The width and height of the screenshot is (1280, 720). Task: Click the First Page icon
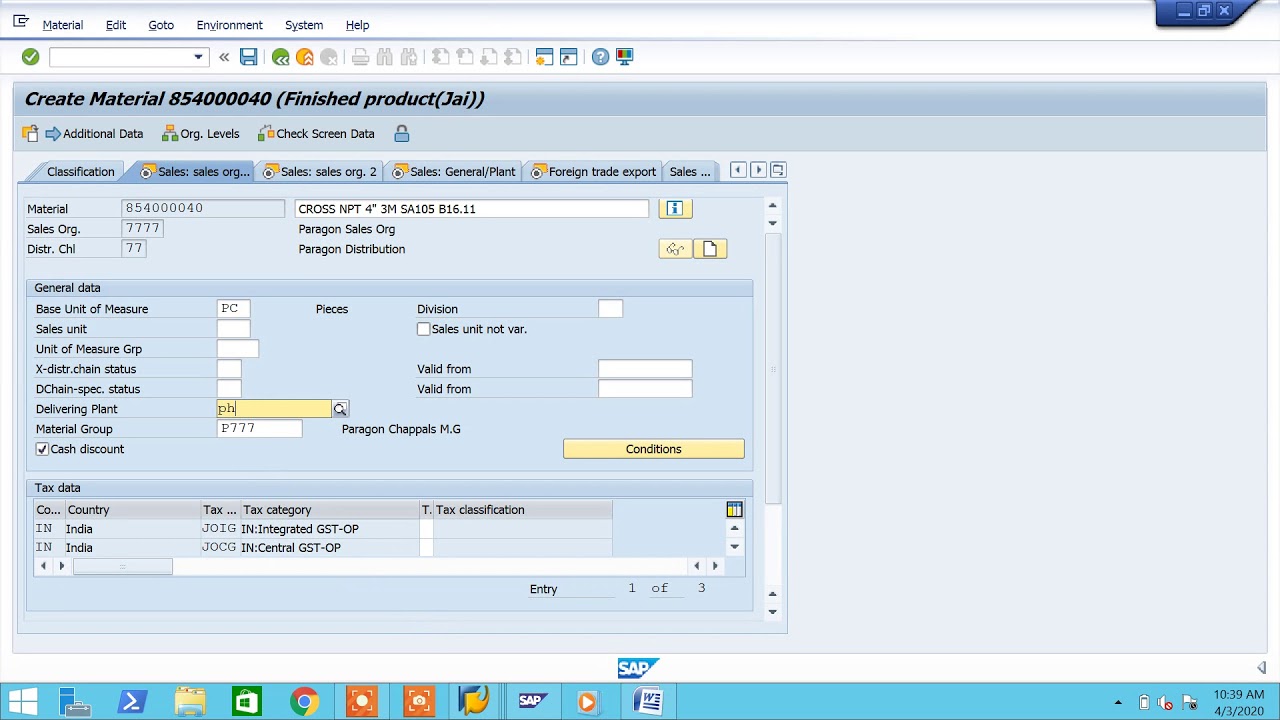coord(441,57)
